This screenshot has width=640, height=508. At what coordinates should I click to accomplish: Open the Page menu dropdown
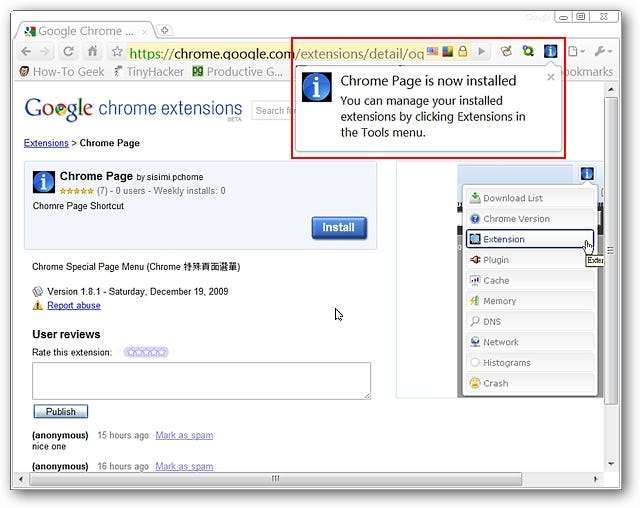(x=576, y=51)
